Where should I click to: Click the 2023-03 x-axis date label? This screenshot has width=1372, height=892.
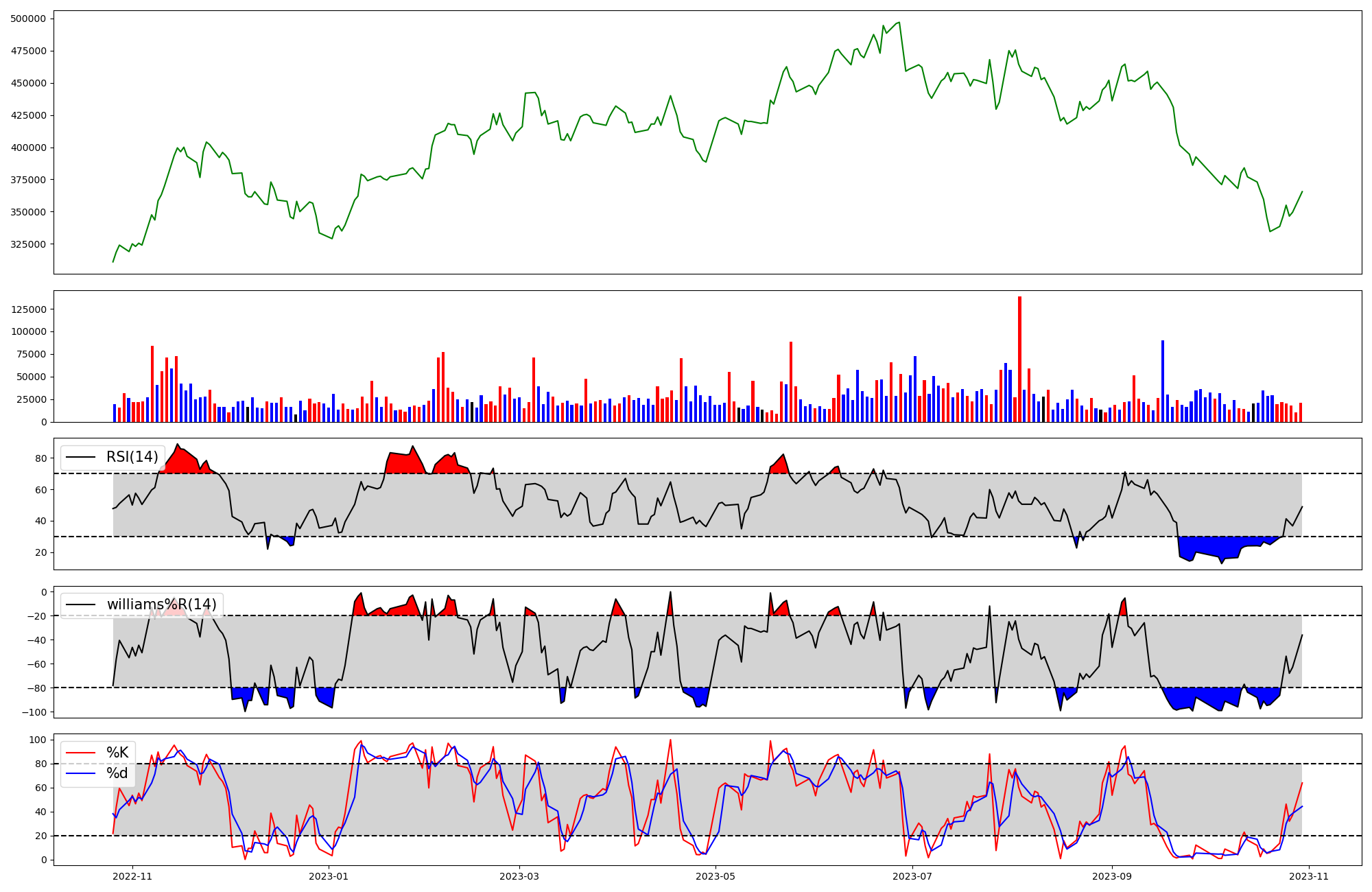(519, 876)
